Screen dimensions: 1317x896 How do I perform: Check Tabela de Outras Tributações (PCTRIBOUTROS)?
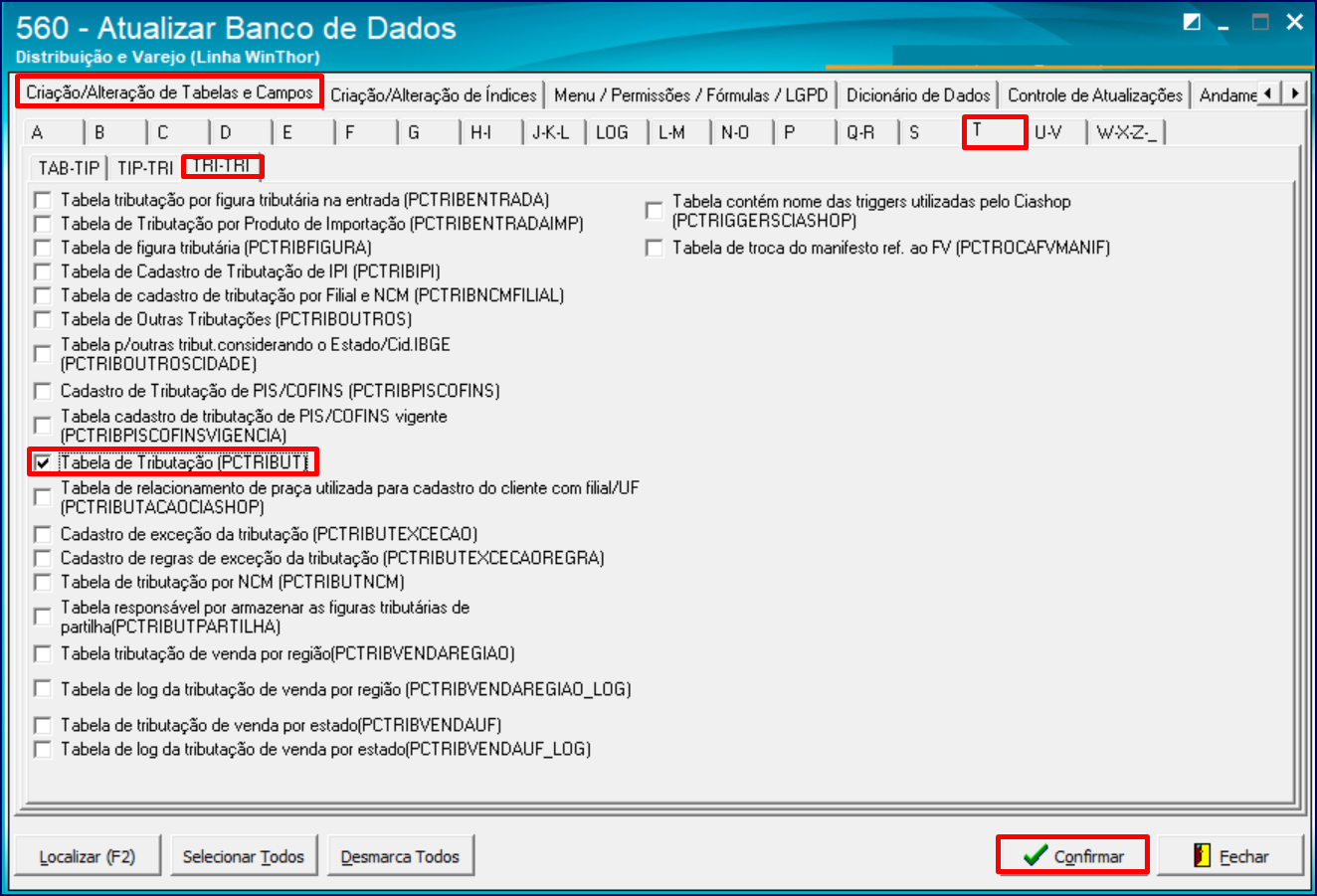pos(43,319)
